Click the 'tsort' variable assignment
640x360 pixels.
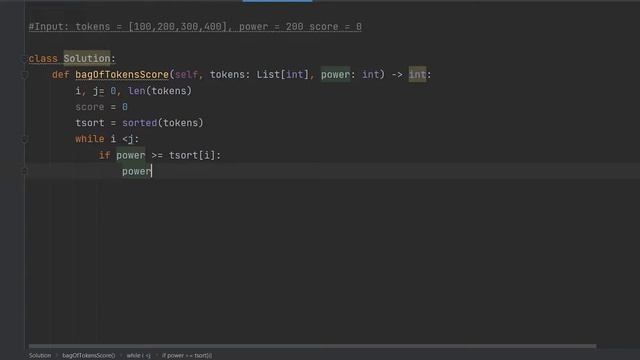(90, 123)
